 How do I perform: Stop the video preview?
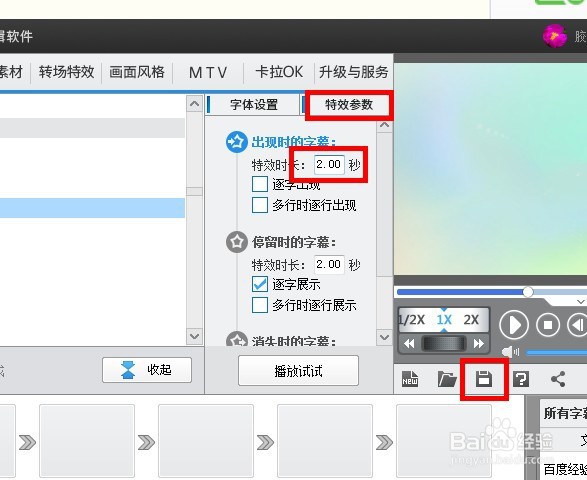pyautogui.click(x=548, y=325)
